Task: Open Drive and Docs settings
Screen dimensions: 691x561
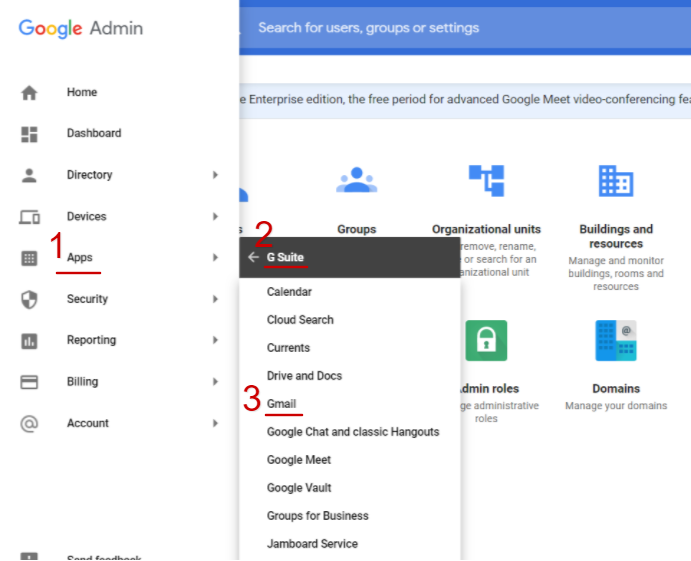Action: point(305,376)
